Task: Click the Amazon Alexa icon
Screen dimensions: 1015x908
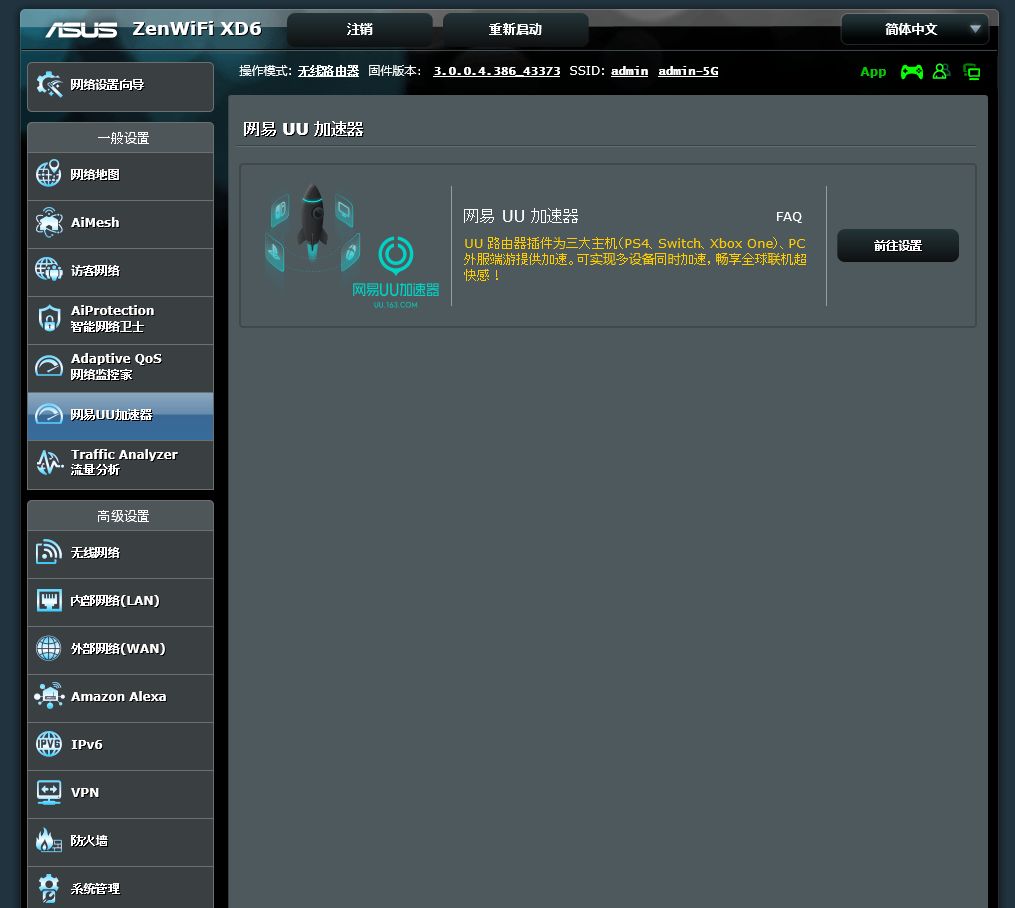Action: click(x=49, y=696)
